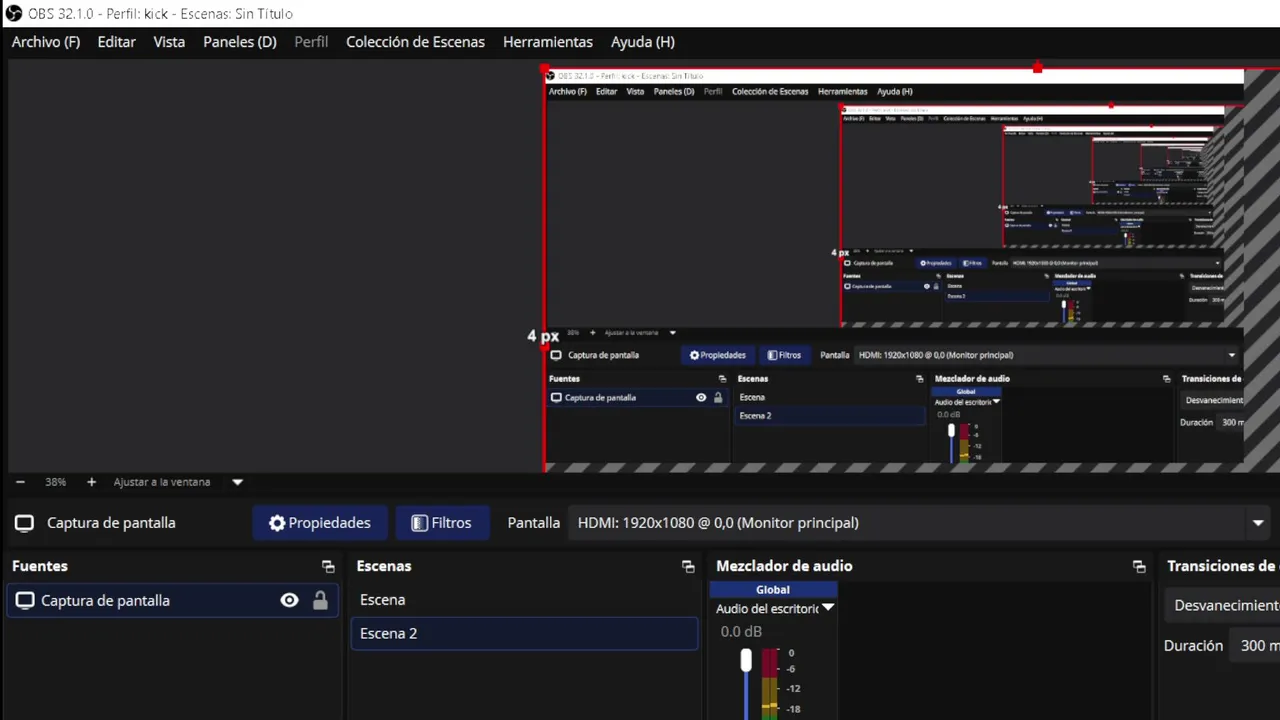Open the Paneles (D) menu

pyautogui.click(x=240, y=42)
